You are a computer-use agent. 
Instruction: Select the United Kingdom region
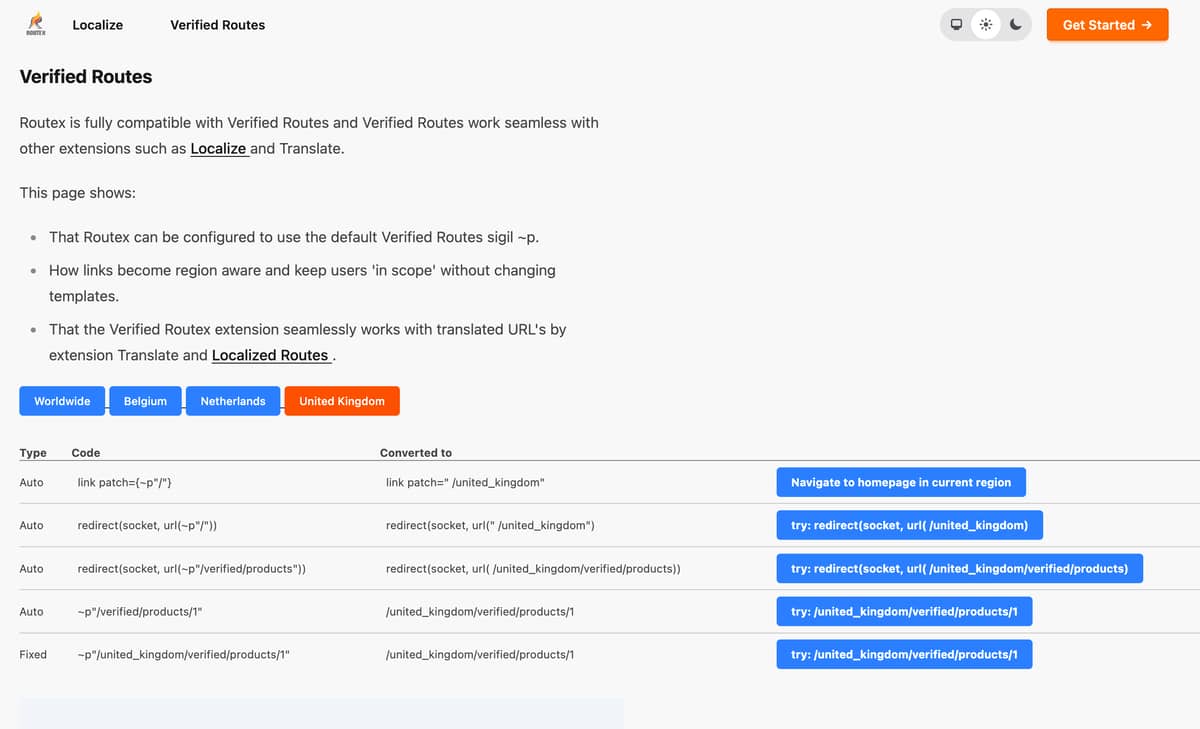click(342, 401)
